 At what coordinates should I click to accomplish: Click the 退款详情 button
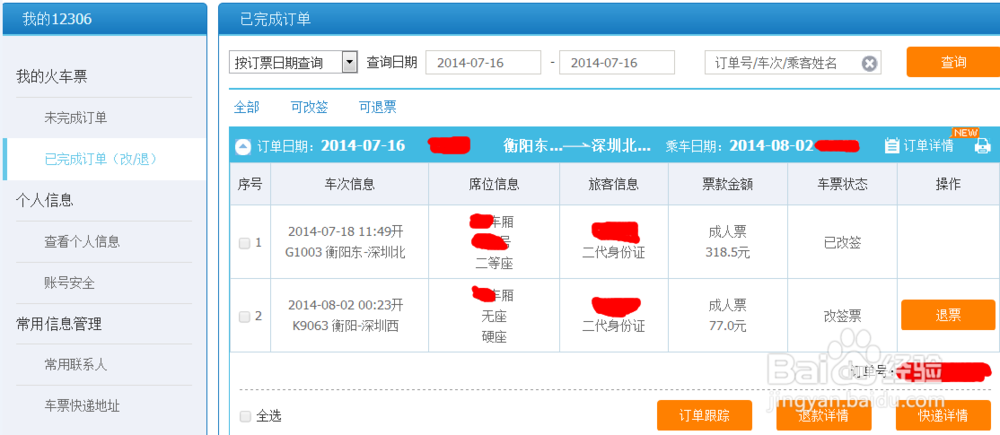[823, 416]
